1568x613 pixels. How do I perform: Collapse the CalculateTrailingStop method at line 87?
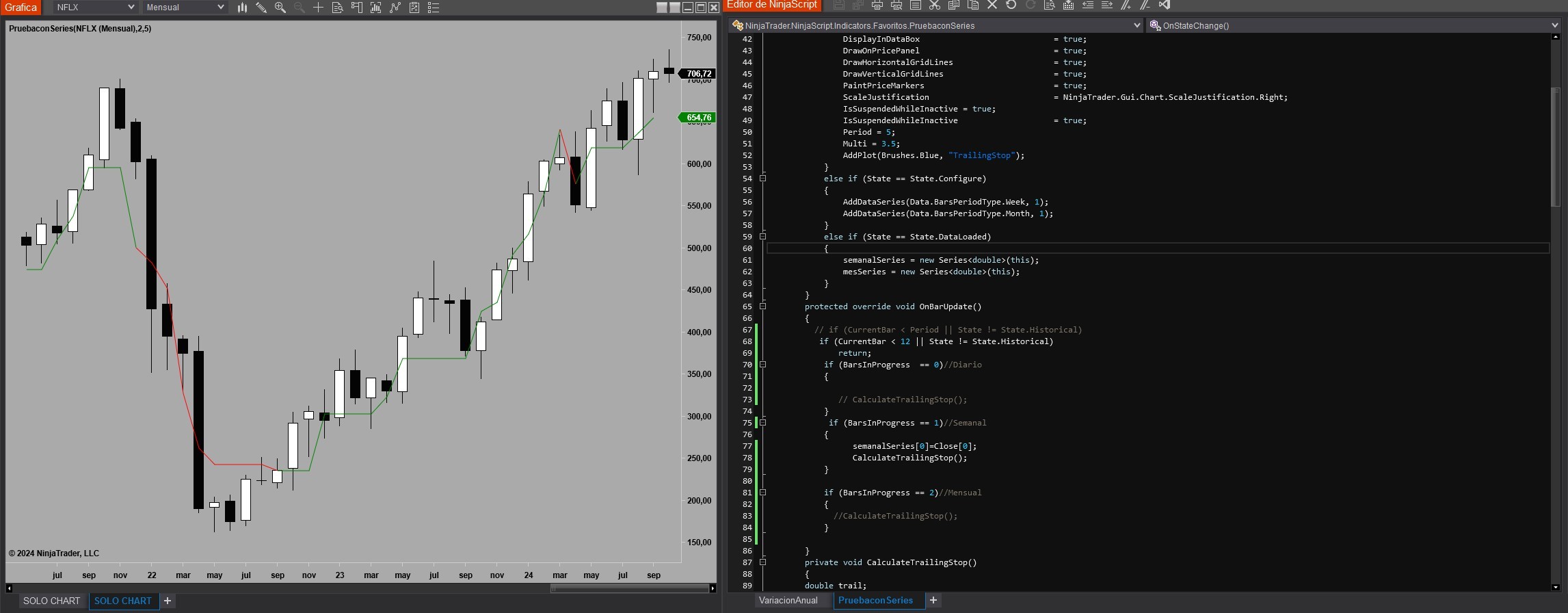point(762,562)
